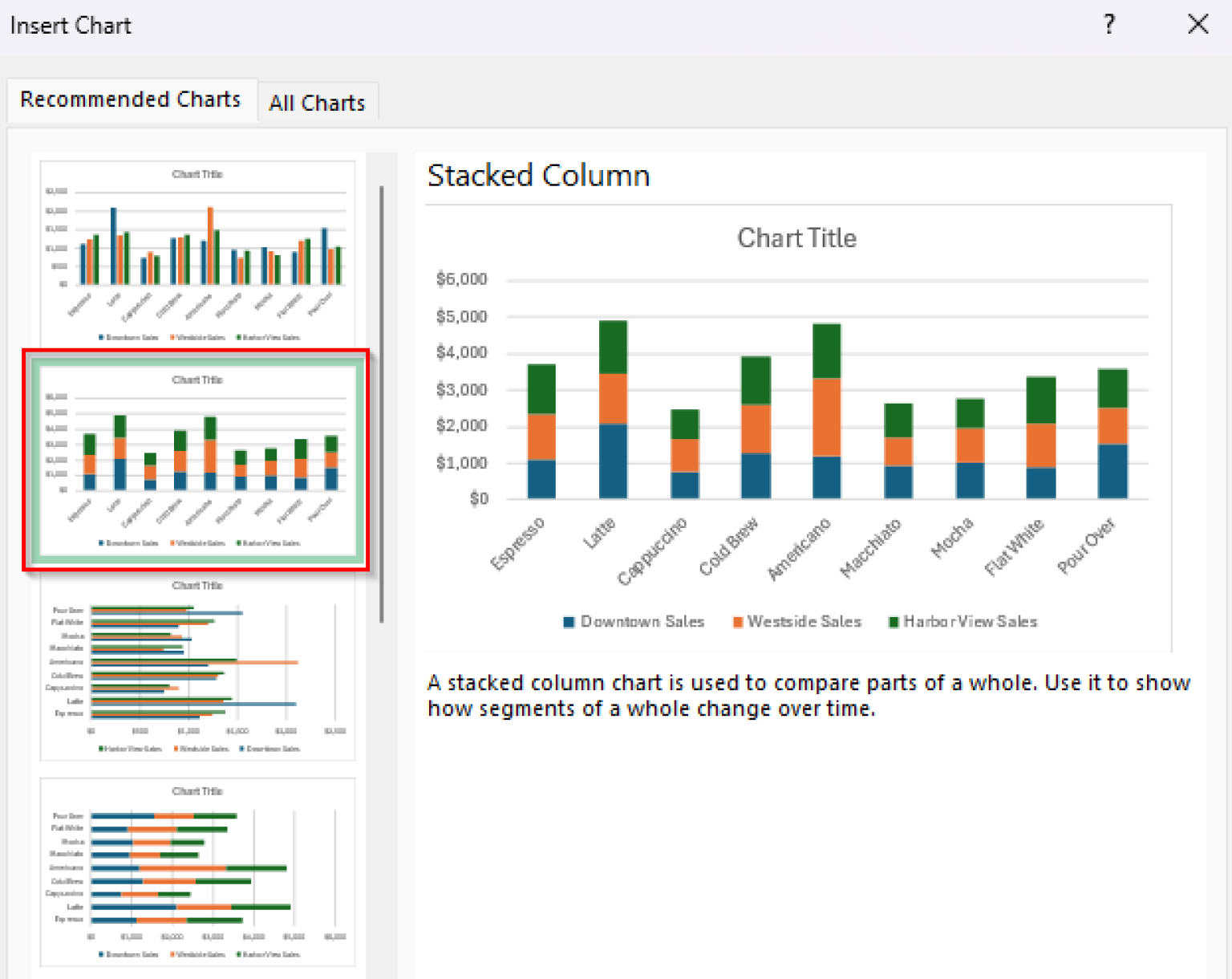Switch to the Recommended Charts tab
The height and width of the screenshot is (979, 1232).
point(131,99)
